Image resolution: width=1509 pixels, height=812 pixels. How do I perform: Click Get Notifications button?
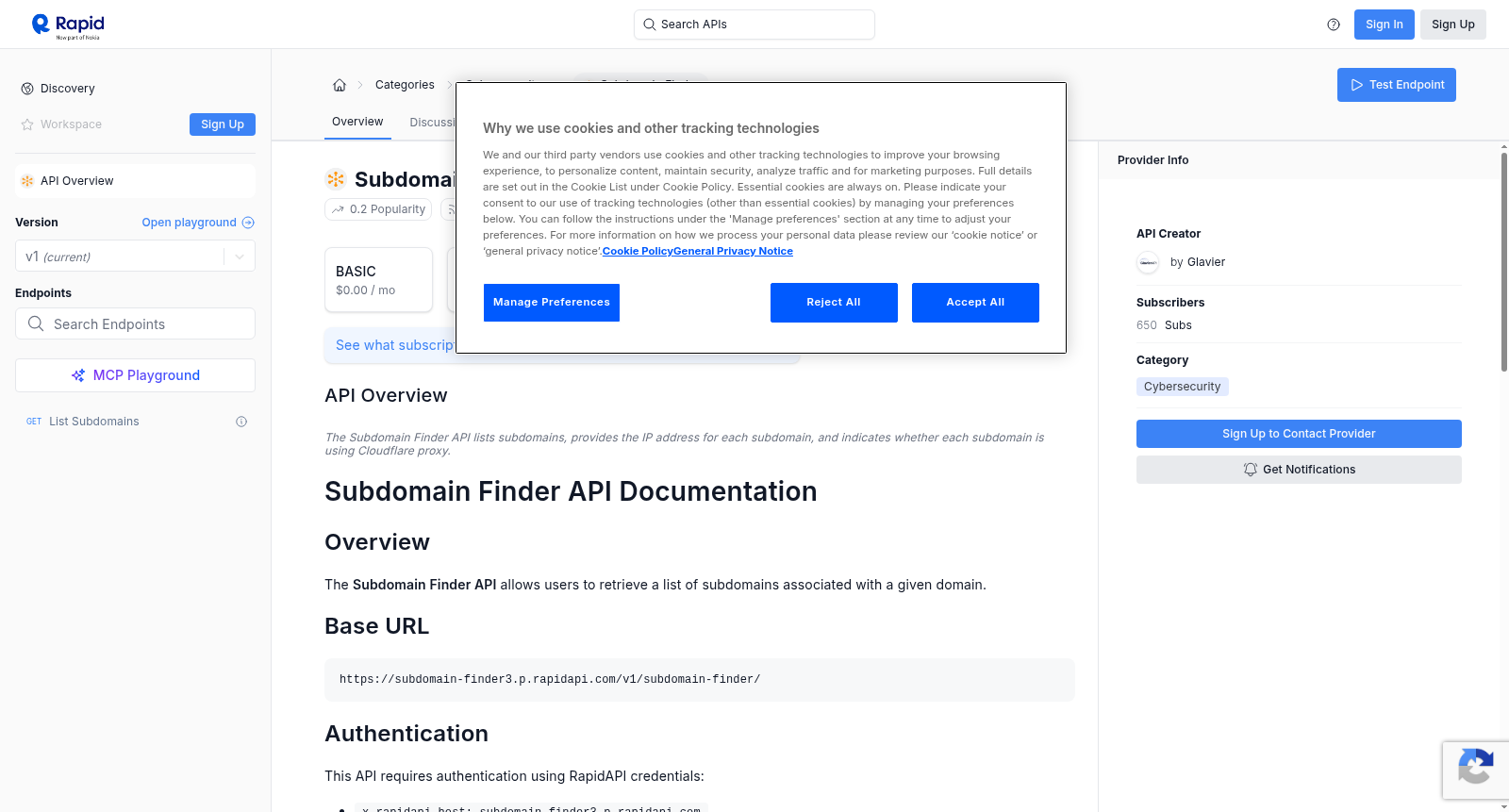pyautogui.click(x=1299, y=470)
